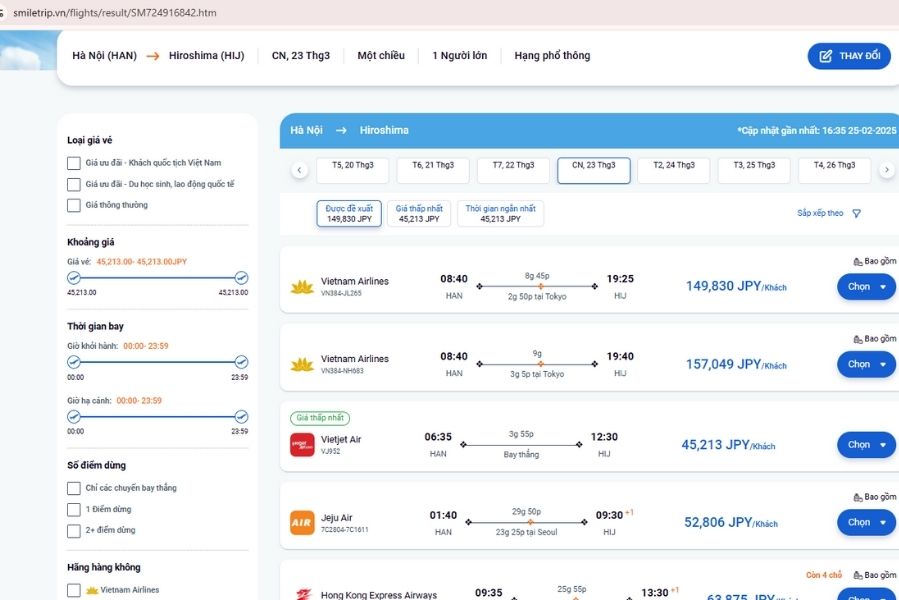899x600 pixels.
Task: Click the Hiroshima (HIJ) destination field
Action: click(x=206, y=56)
